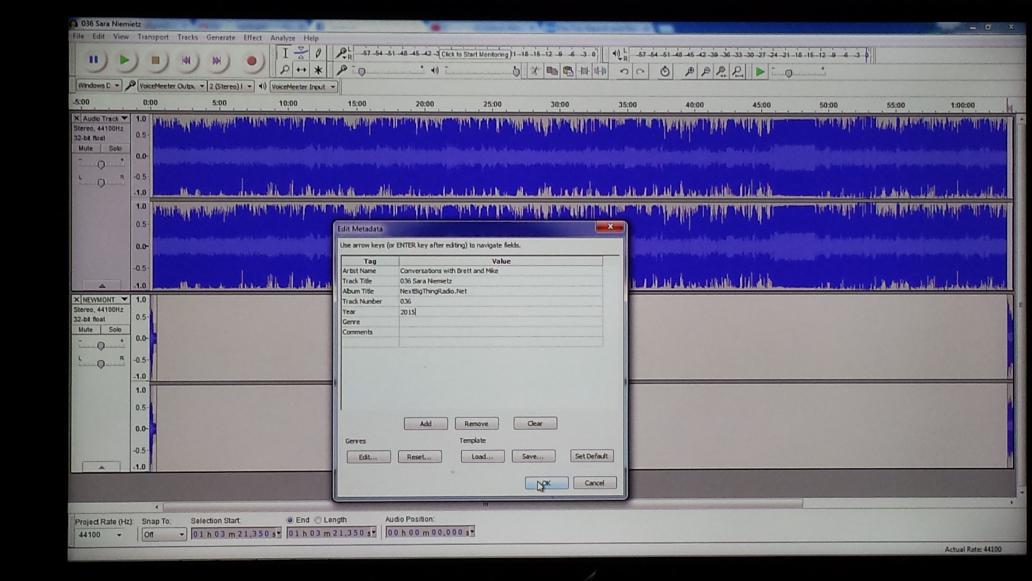The height and width of the screenshot is (581, 1032).
Task: Skip to end of the project
Action: coord(217,61)
